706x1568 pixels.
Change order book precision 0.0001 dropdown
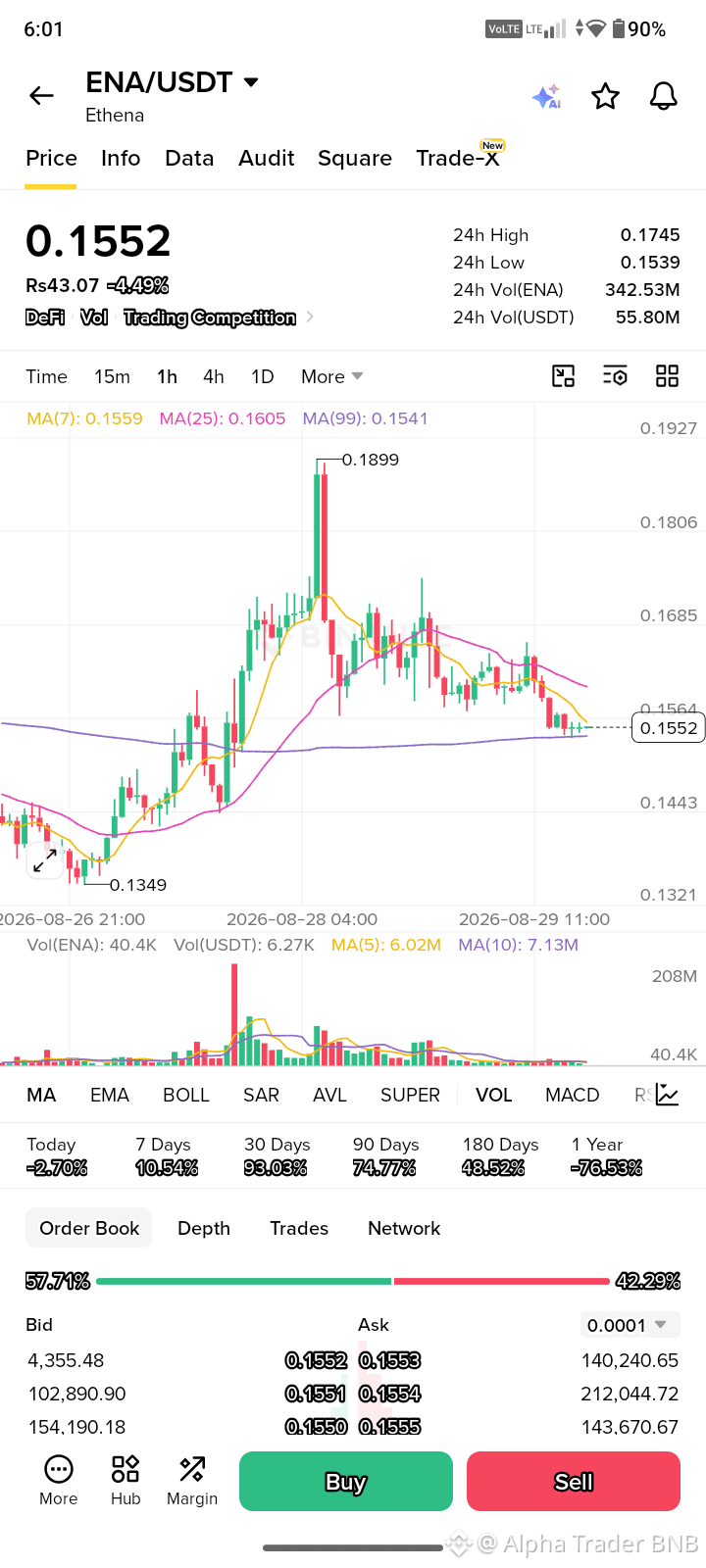[630, 1325]
